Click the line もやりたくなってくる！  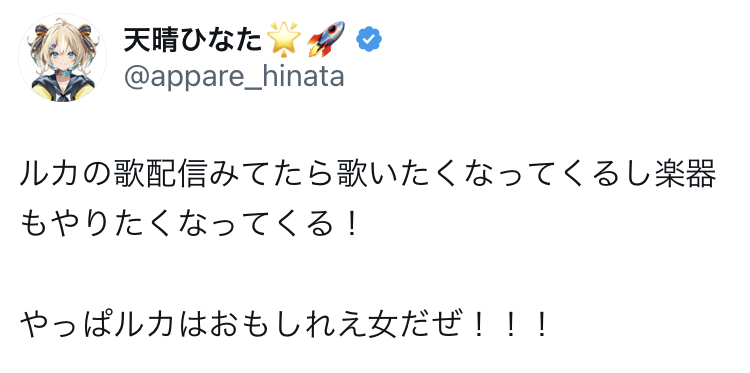coord(190,224)
